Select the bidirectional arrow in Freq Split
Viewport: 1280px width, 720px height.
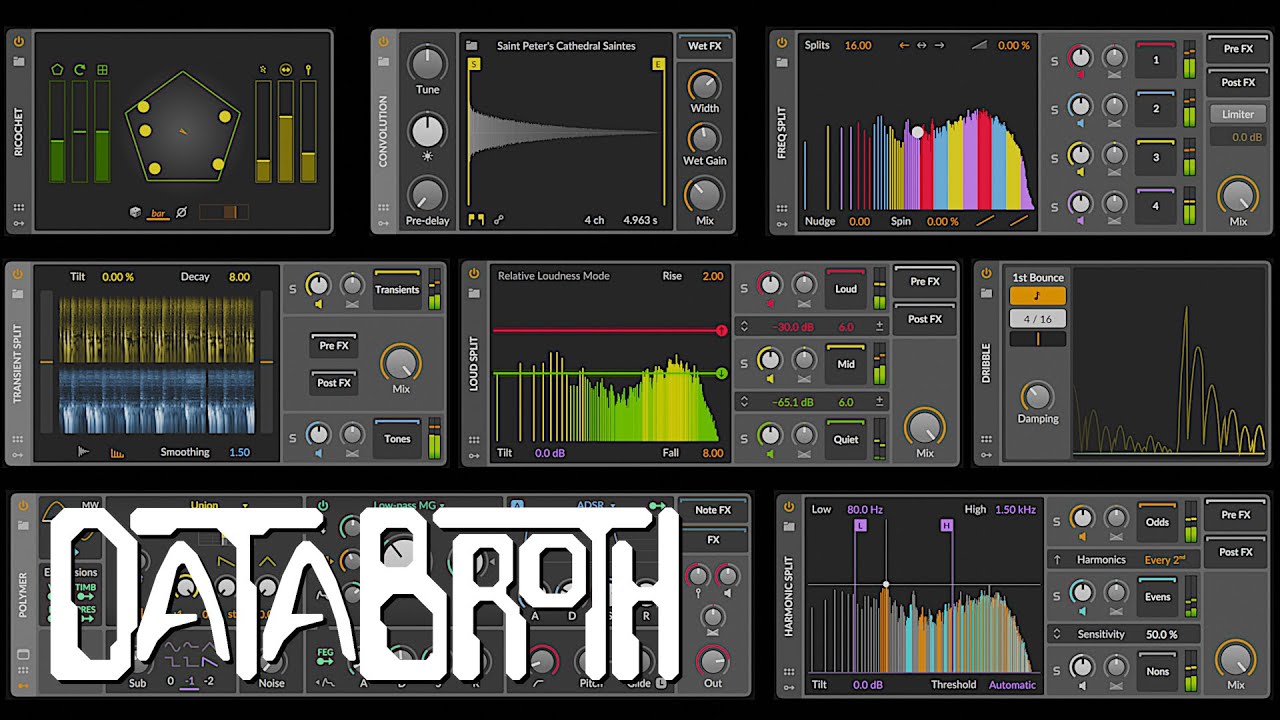pos(921,45)
